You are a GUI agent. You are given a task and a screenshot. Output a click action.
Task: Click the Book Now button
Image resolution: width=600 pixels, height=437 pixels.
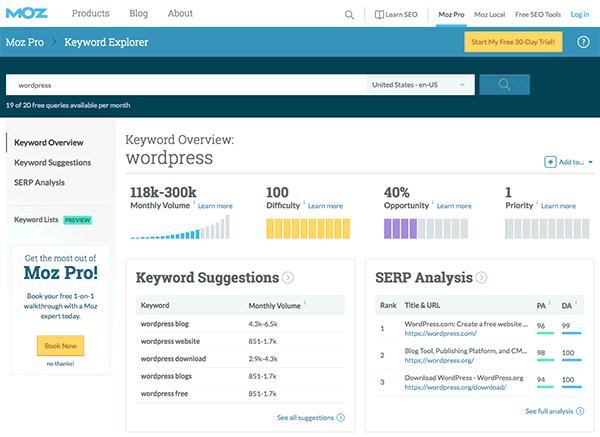pyautogui.click(x=60, y=346)
